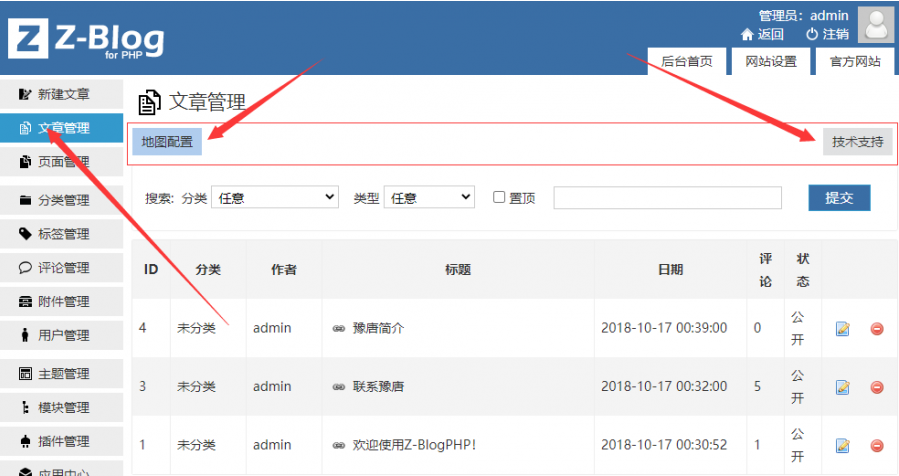Click the edit icon for 豫唐简介 article

point(842,328)
